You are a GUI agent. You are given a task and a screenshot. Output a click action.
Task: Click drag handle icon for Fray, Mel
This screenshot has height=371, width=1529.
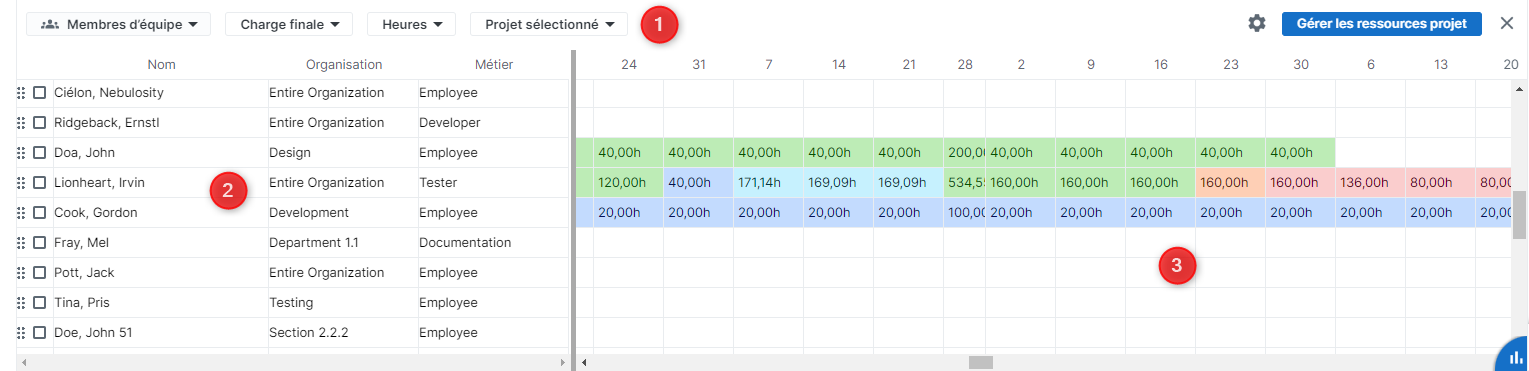[x=21, y=243]
